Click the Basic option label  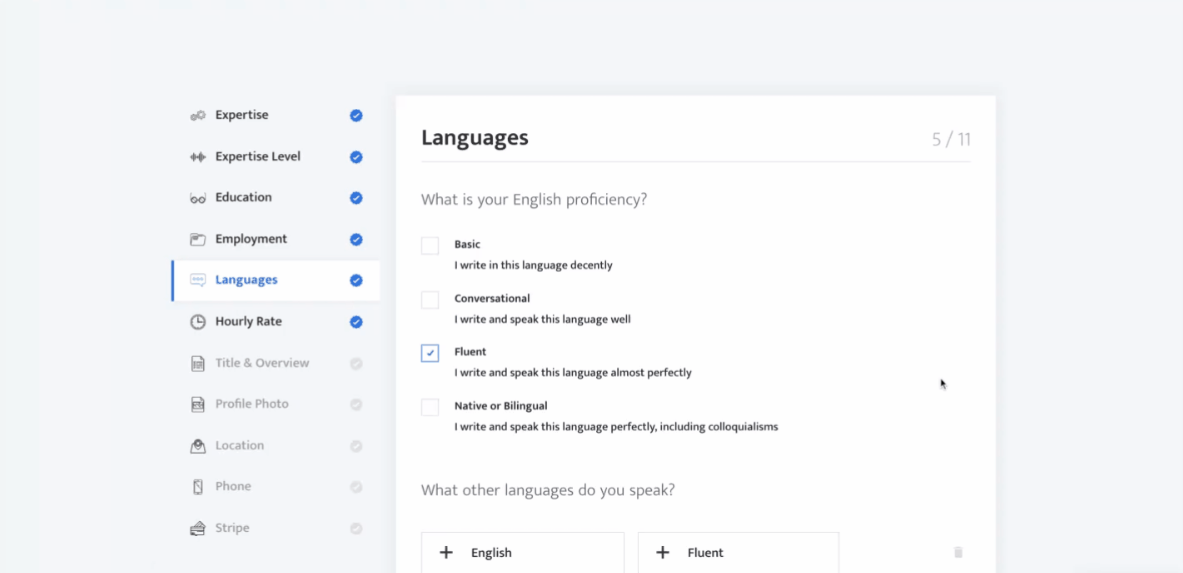click(467, 245)
